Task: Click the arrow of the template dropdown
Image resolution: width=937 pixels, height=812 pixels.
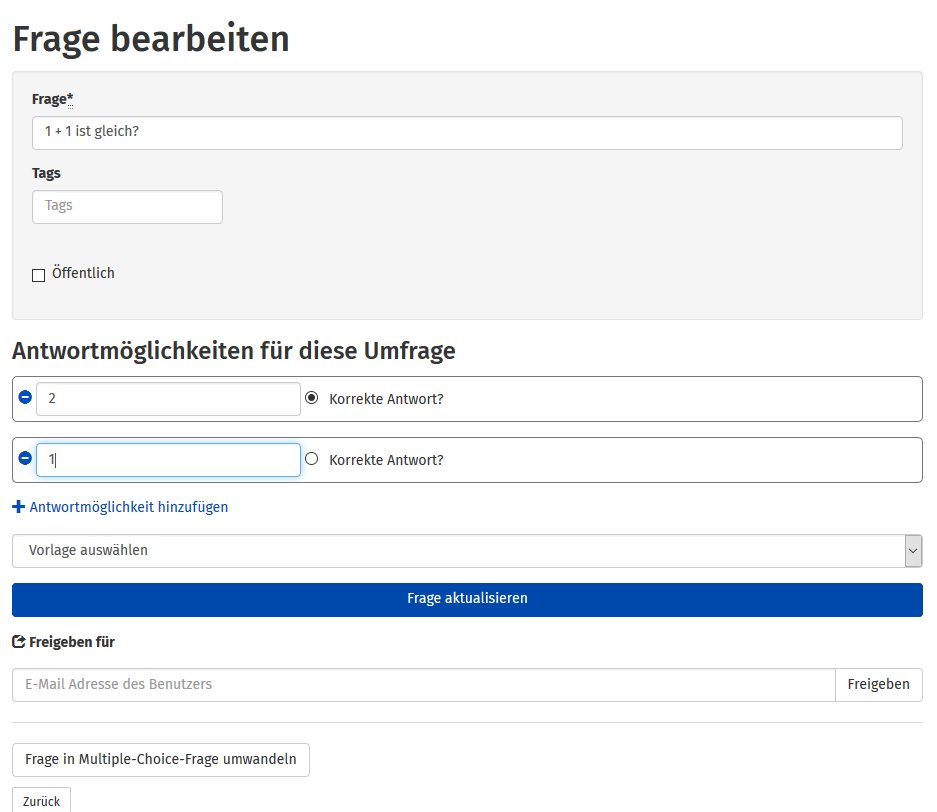Action: tap(912, 551)
